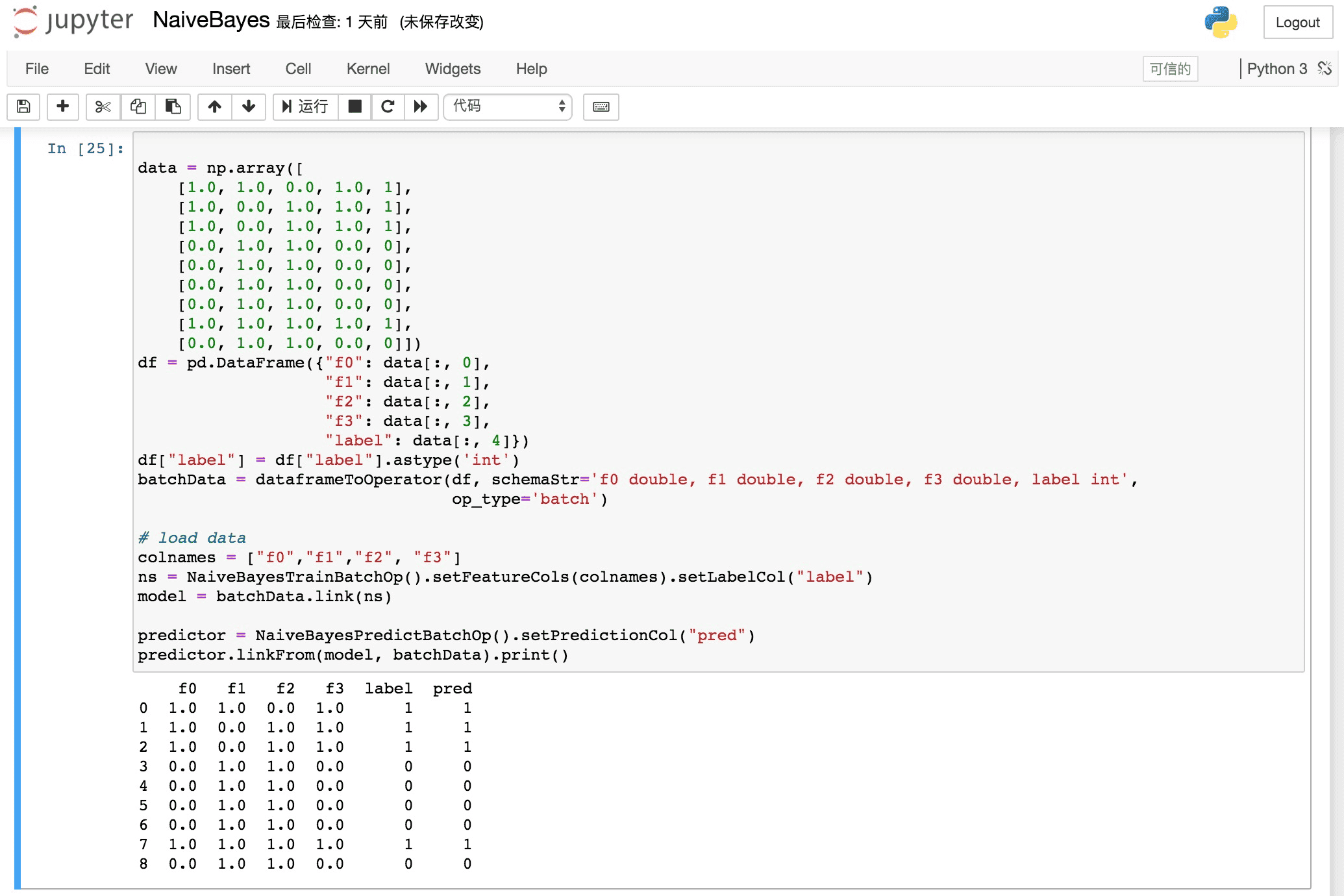Screen dimensions: 1344x896
Task: Insert a new cell using the plus icon
Action: click(x=62, y=107)
